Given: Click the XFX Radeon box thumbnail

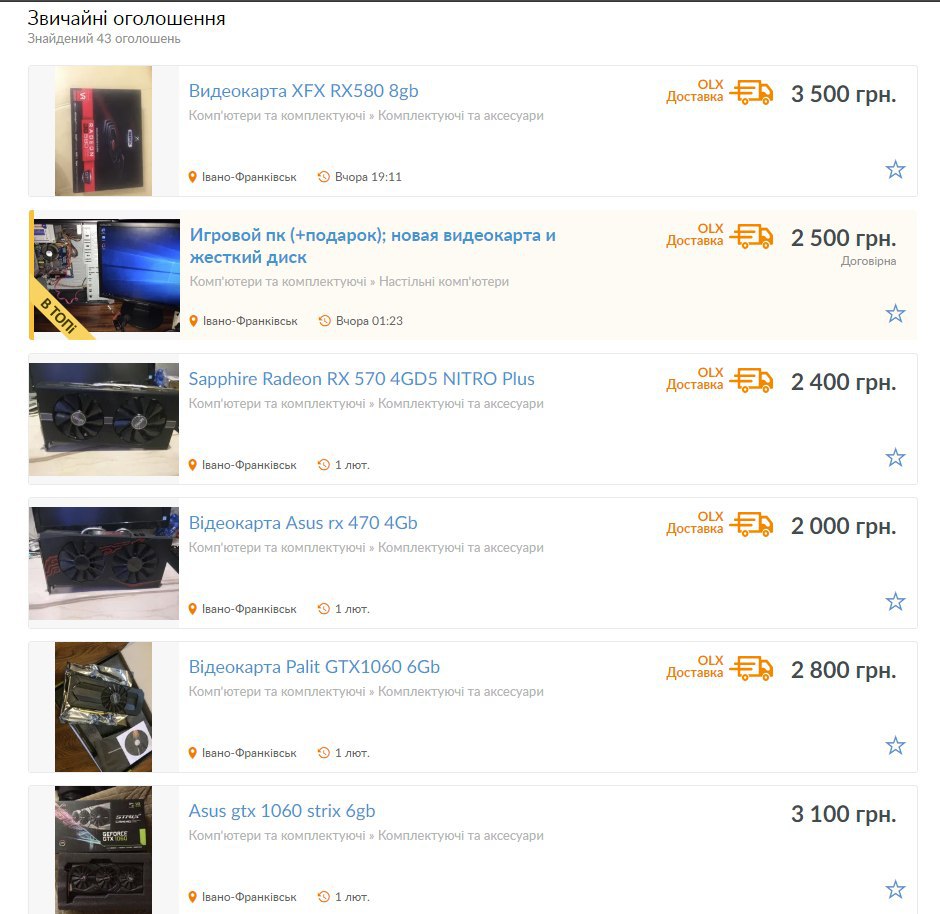Looking at the screenshot, I should point(103,131).
